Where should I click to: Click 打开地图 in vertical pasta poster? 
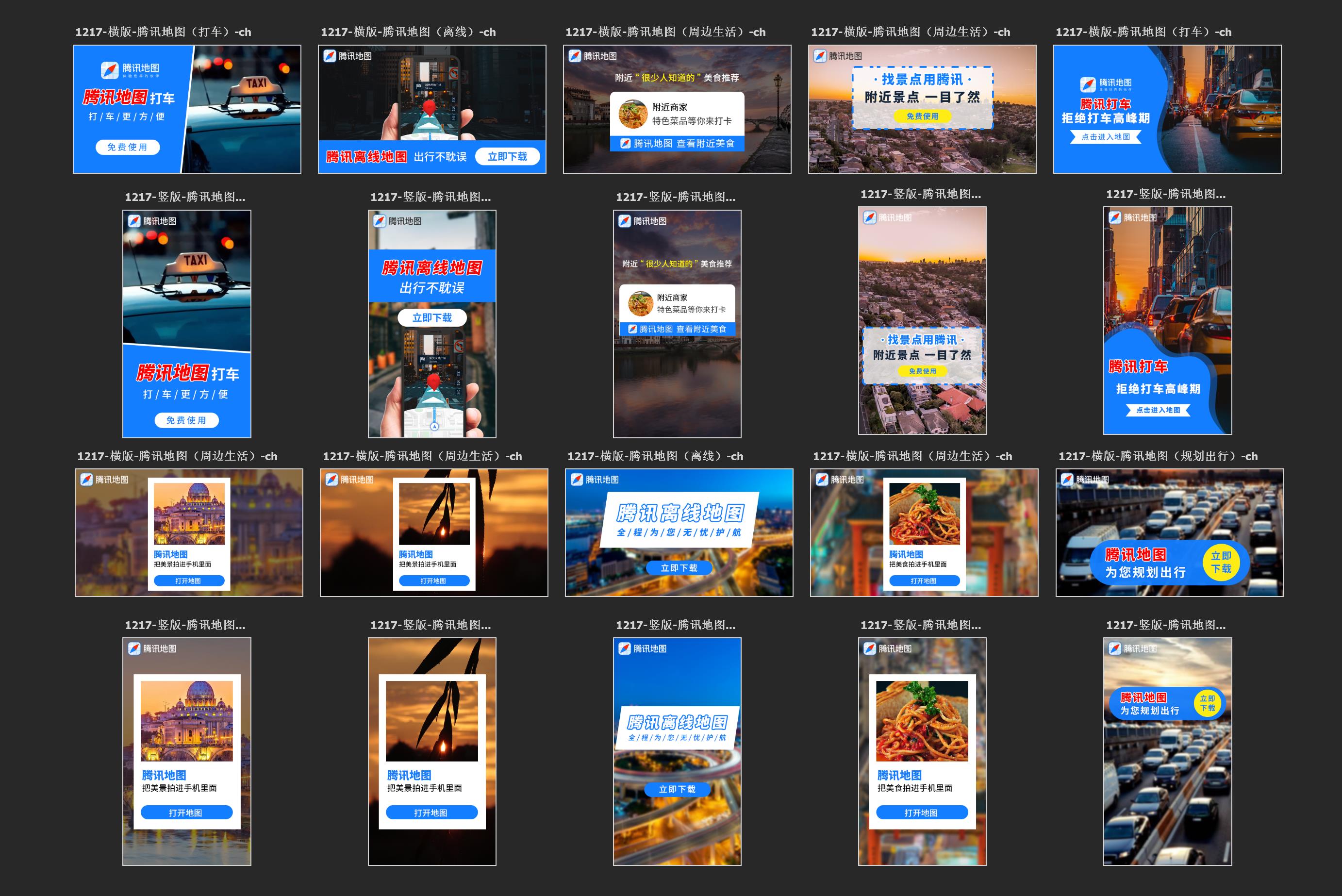922,813
